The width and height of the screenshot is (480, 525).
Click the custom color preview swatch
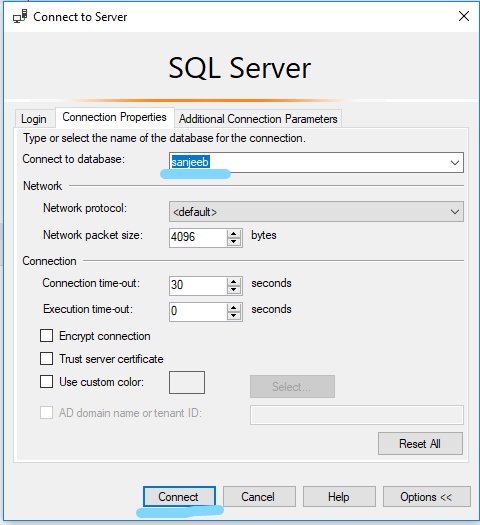187,382
